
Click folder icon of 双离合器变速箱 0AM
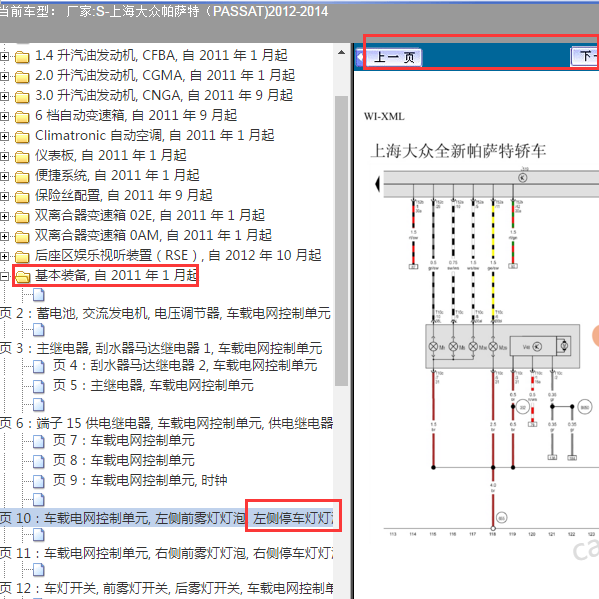(22, 236)
